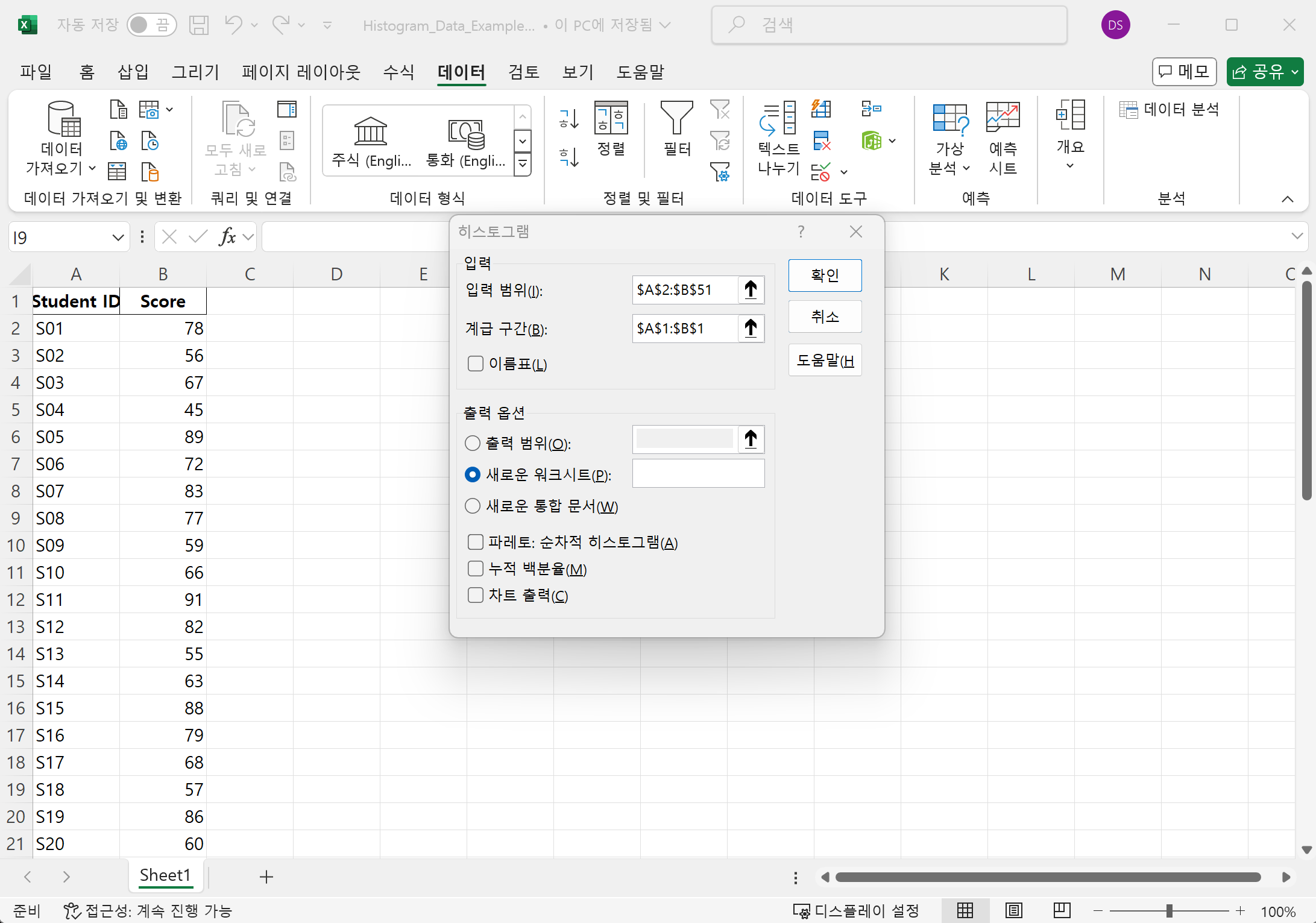Viewport: 1316px width, 923px height.
Task: Check 누적 백분율 checkbox
Action: coord(476,569)
